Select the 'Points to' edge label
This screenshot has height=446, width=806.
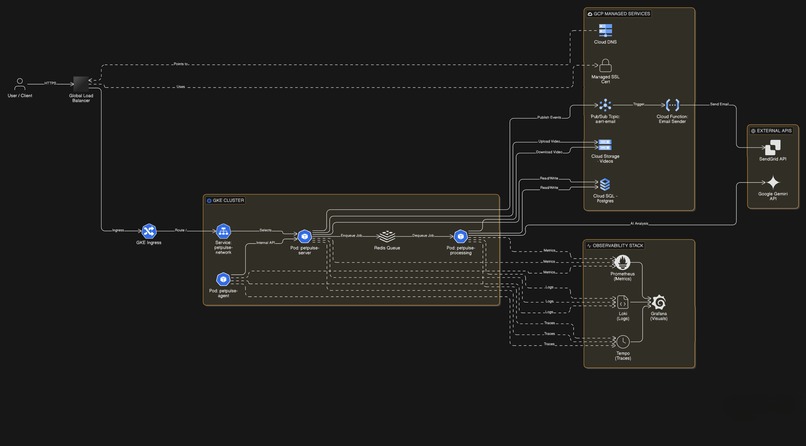(x=181, y=64)
